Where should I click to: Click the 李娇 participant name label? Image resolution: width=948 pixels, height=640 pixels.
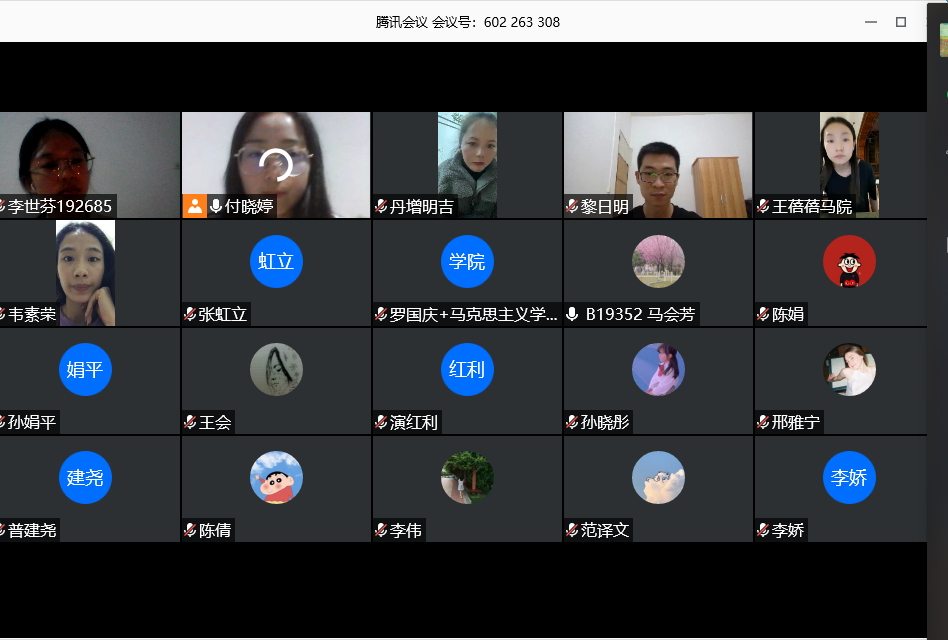[x=788, y=530]
